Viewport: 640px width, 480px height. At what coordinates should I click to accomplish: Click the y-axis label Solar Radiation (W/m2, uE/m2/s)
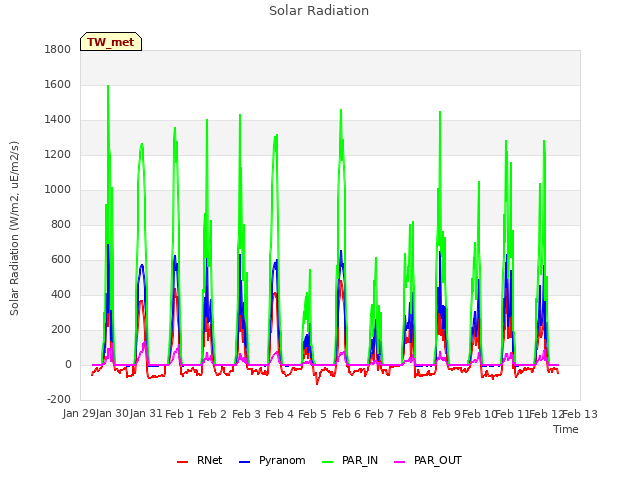pyautogui.click(x=14, y=228)
